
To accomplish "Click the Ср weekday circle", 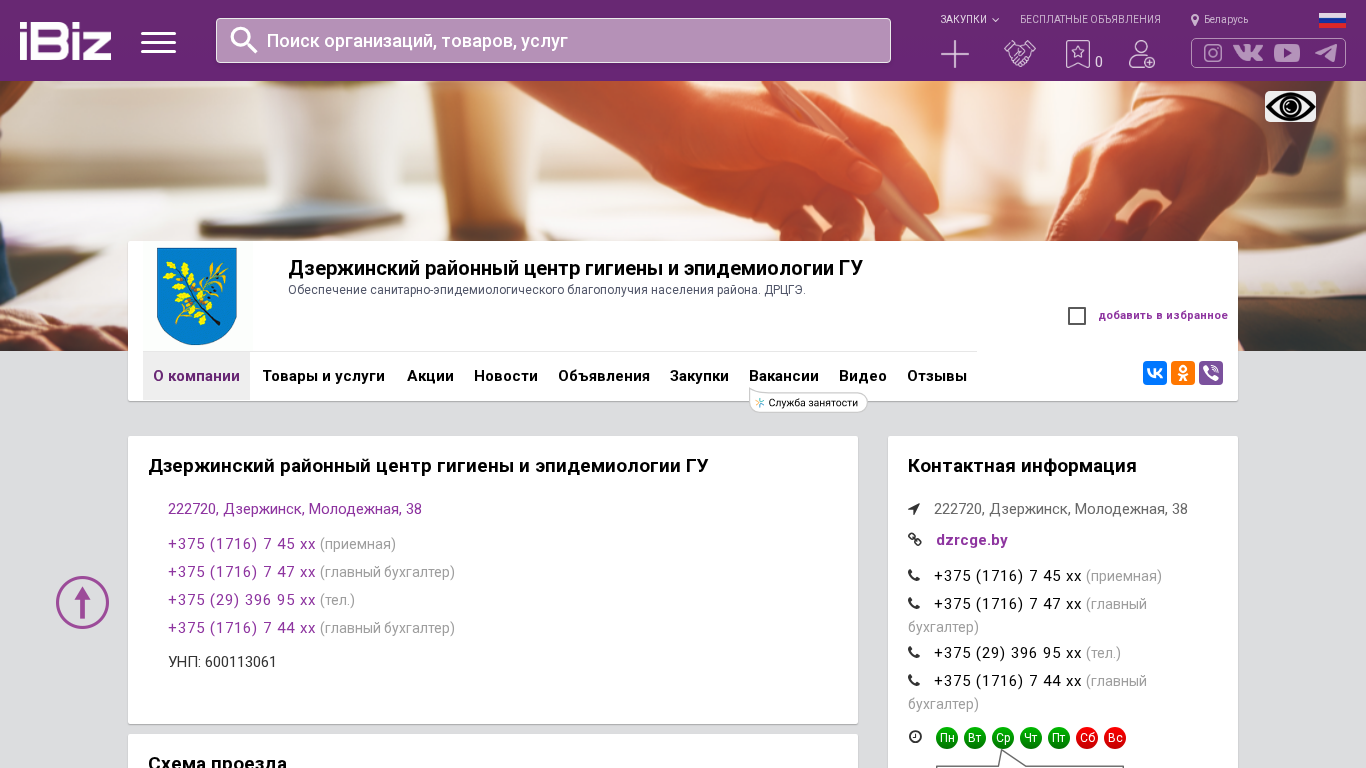I will (x=1003, y=738).
